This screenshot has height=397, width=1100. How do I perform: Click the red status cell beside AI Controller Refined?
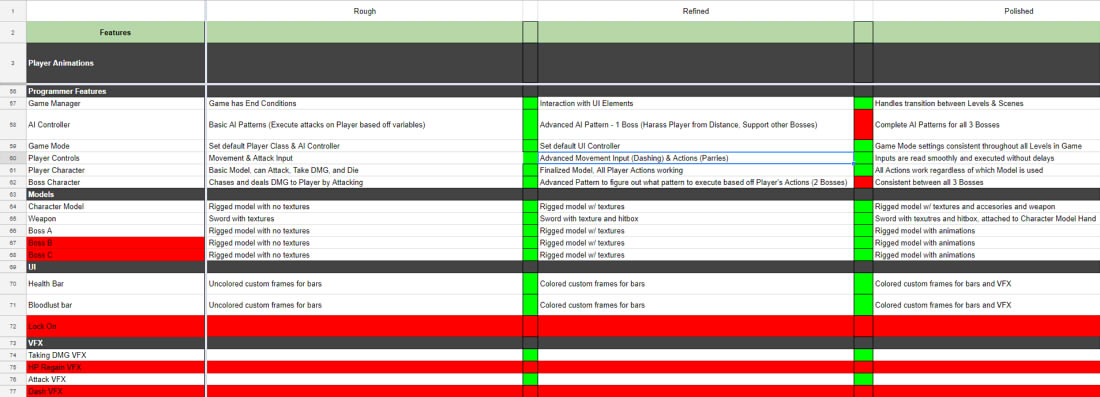[863, 124]
